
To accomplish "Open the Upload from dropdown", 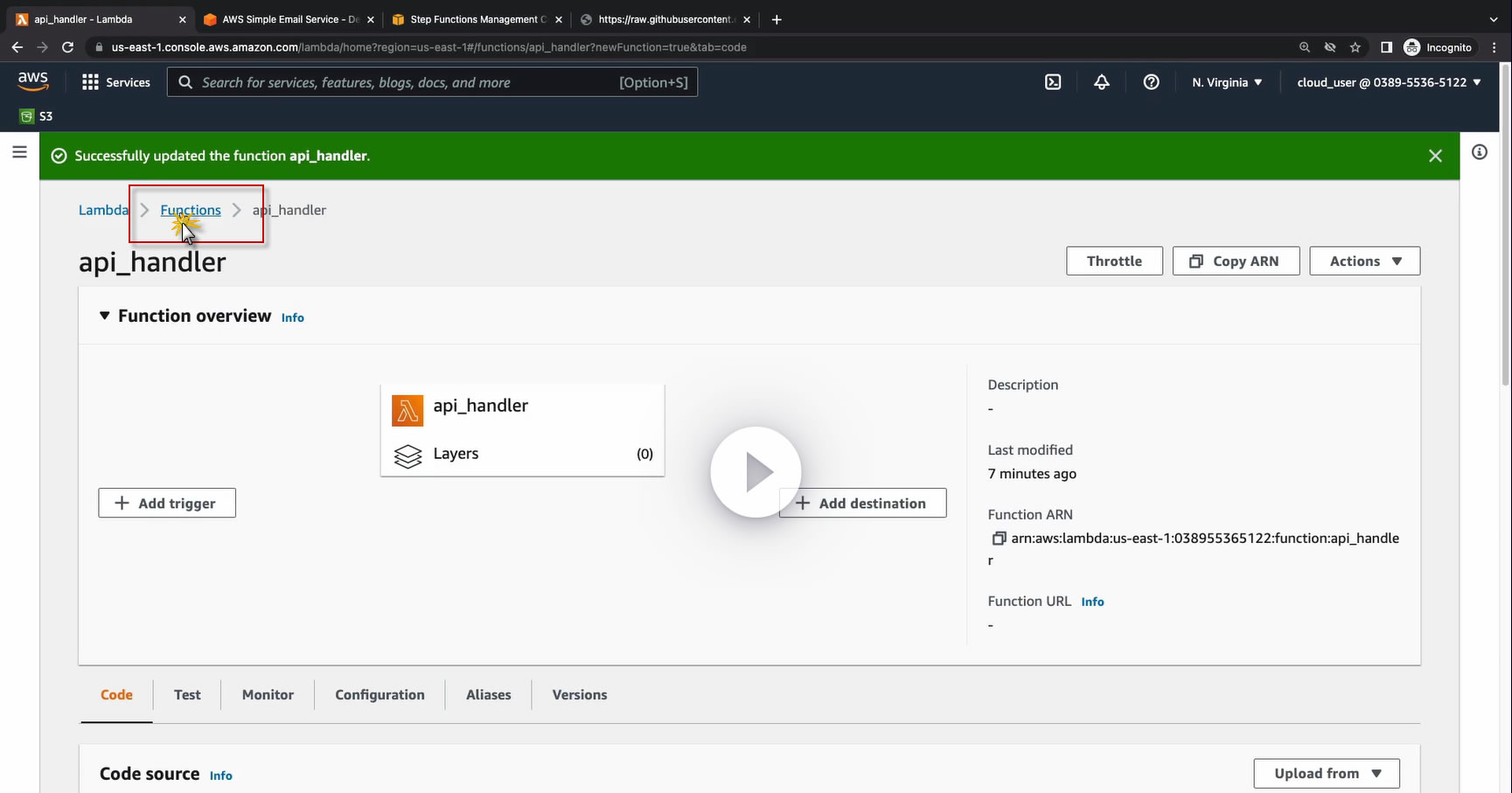I will (x=1327, y=773).
